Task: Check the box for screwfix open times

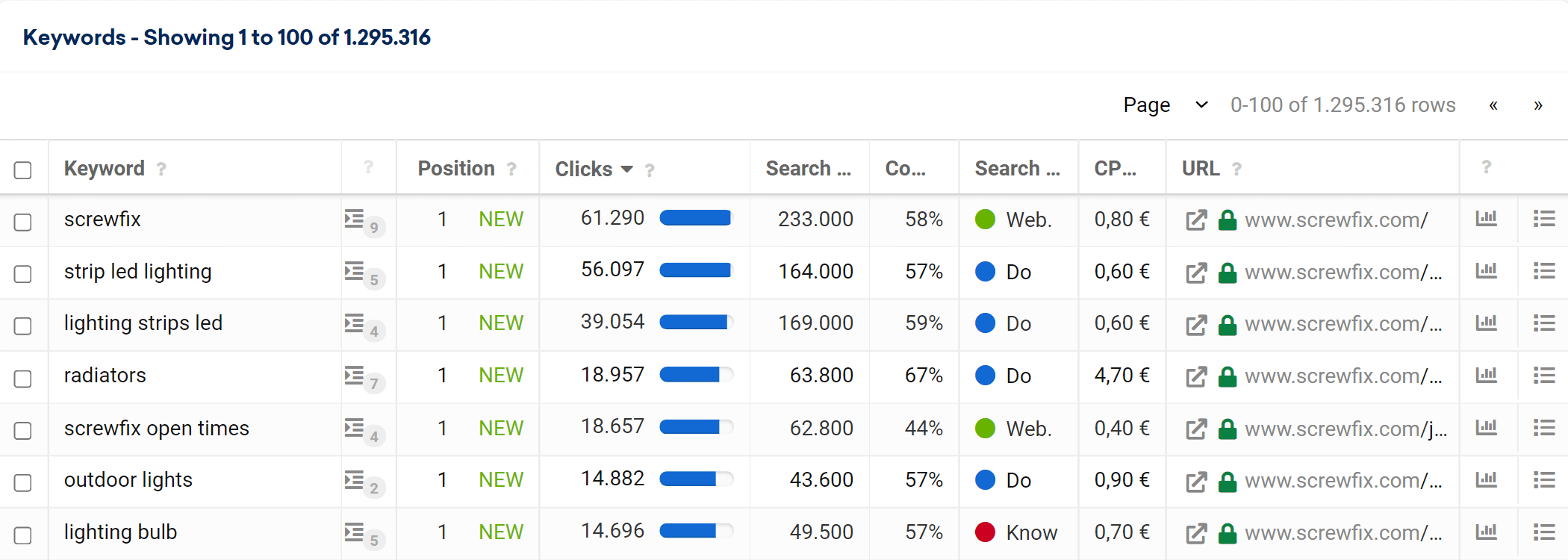Action: point(23,431)
